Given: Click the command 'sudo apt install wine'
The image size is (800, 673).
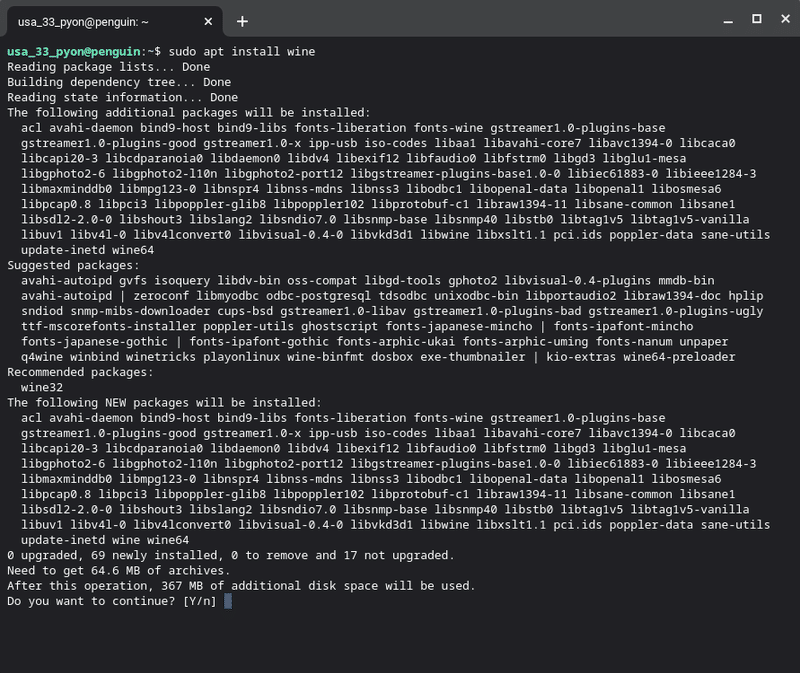Looking at the screenshot, I should (242, 52).
